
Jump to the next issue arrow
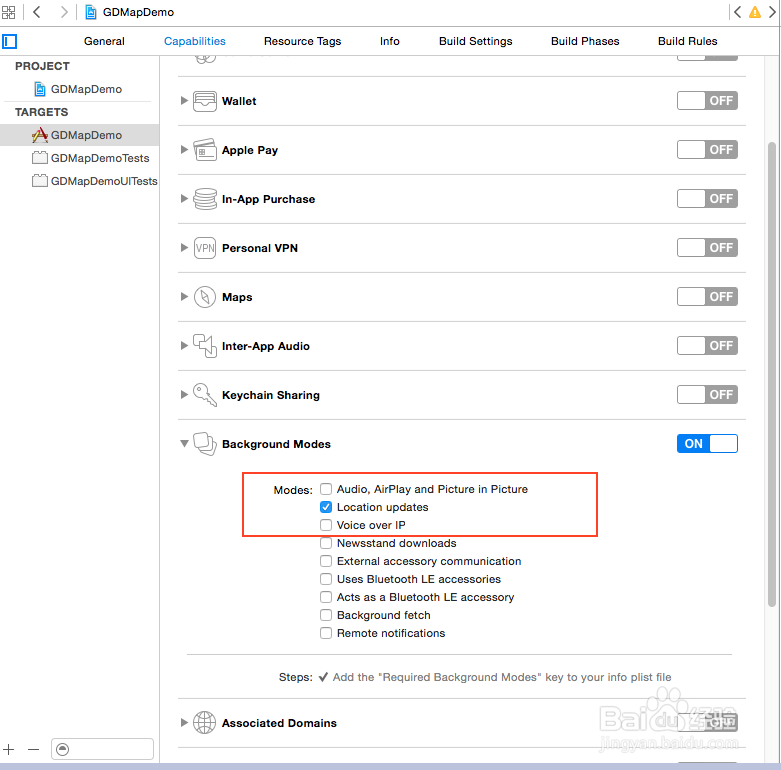coord(773,12)
